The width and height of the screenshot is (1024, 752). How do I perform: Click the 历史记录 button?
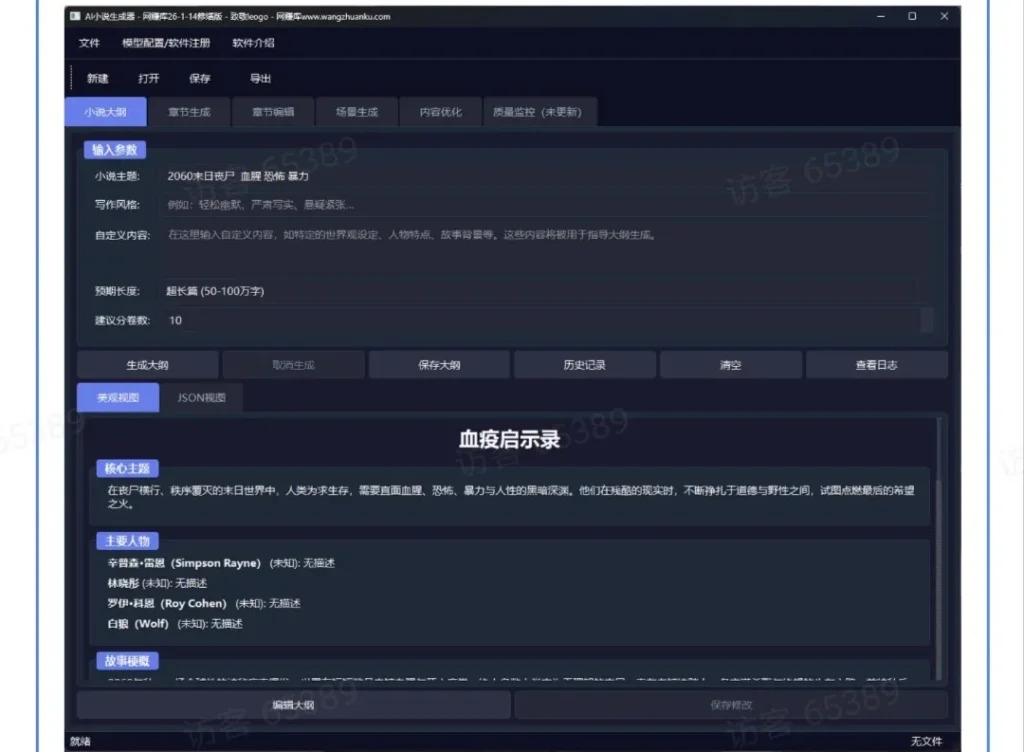(x=584, y=365)
